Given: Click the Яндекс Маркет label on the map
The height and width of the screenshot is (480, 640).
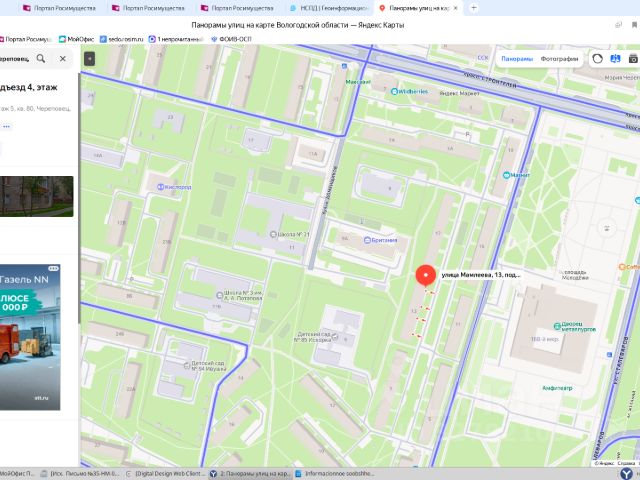Looking at the screenshot, I should [460, 93].
